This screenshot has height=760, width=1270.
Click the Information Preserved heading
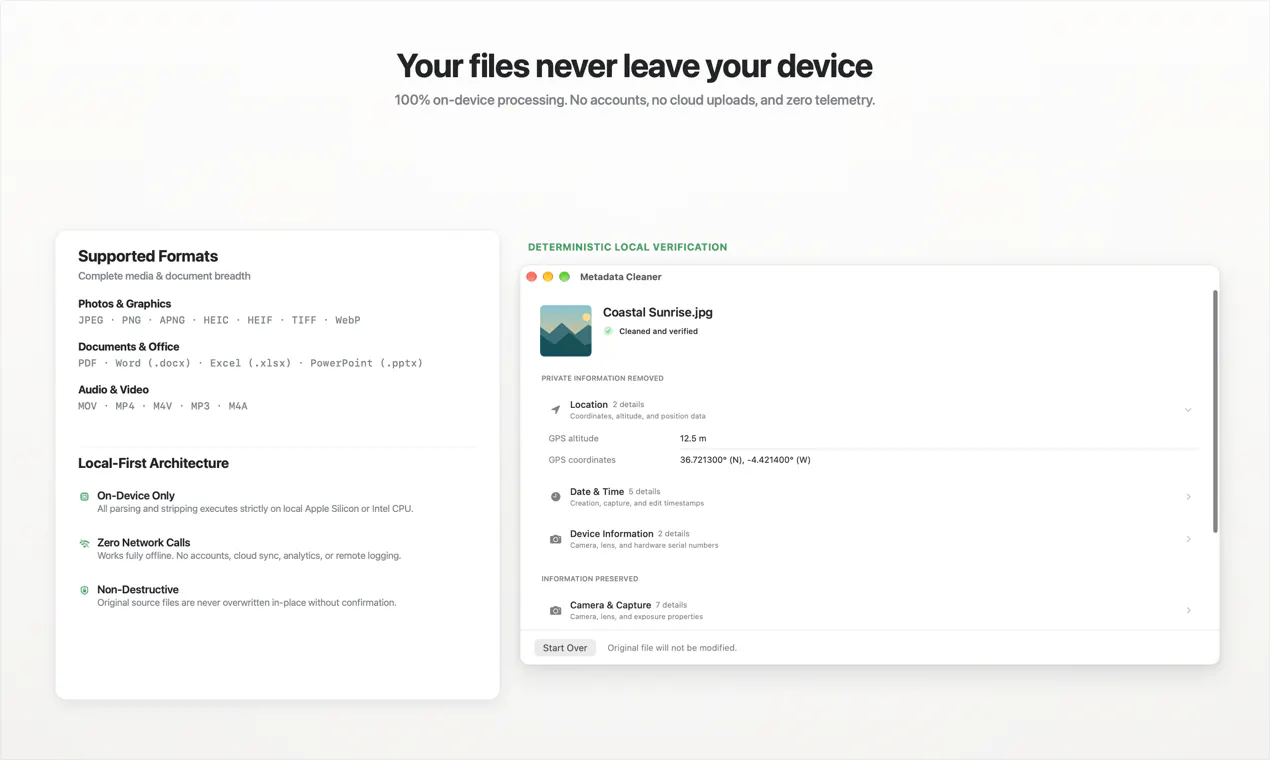(x=589, y=579)
